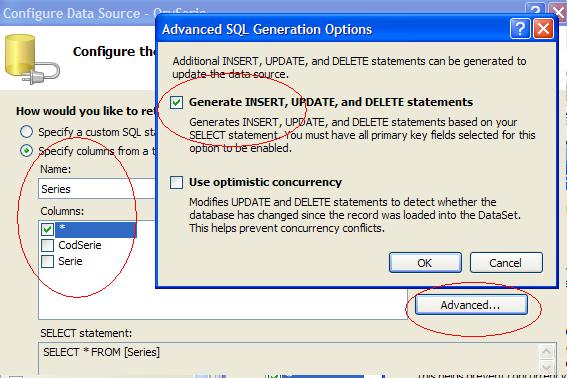Uncheck Generate INSERT, UPDATE, and DELETE statements
The height and width of the screenshot is (378, 567).
tap(176, 103)
